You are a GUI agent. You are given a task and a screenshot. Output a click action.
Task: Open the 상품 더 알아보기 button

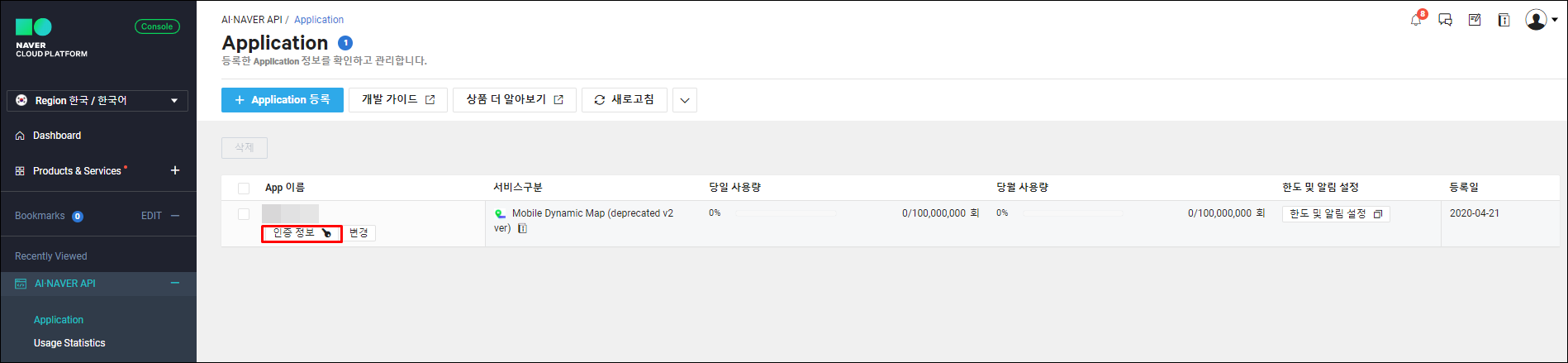515,100
